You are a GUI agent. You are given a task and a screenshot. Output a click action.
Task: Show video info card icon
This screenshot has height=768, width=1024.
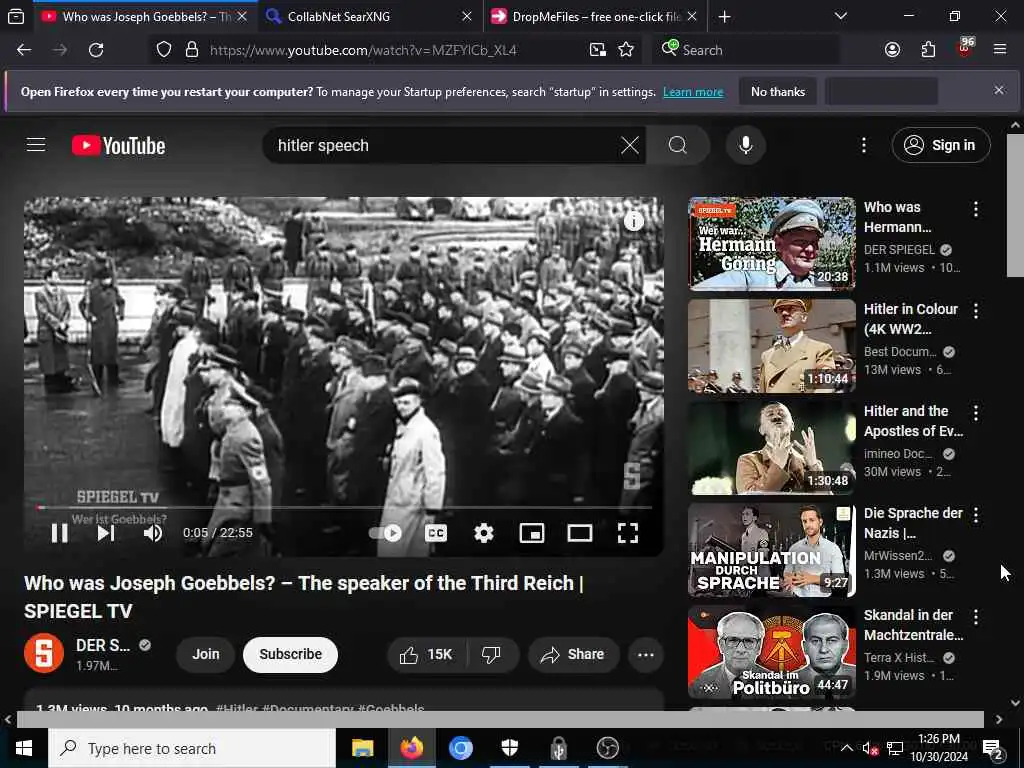633,221
